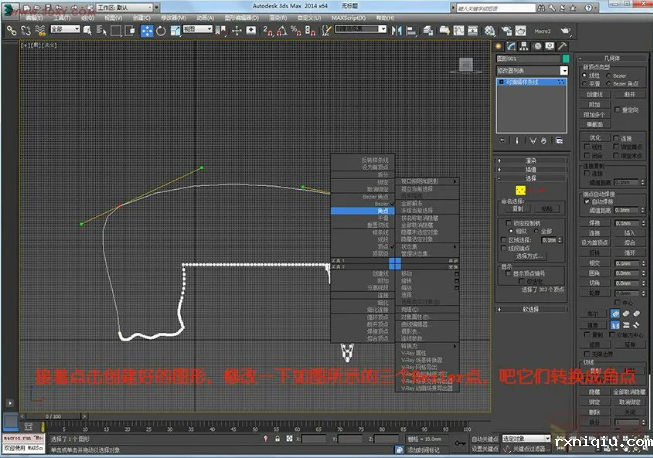Tick the 重定向 checkbox

[618, 110]
